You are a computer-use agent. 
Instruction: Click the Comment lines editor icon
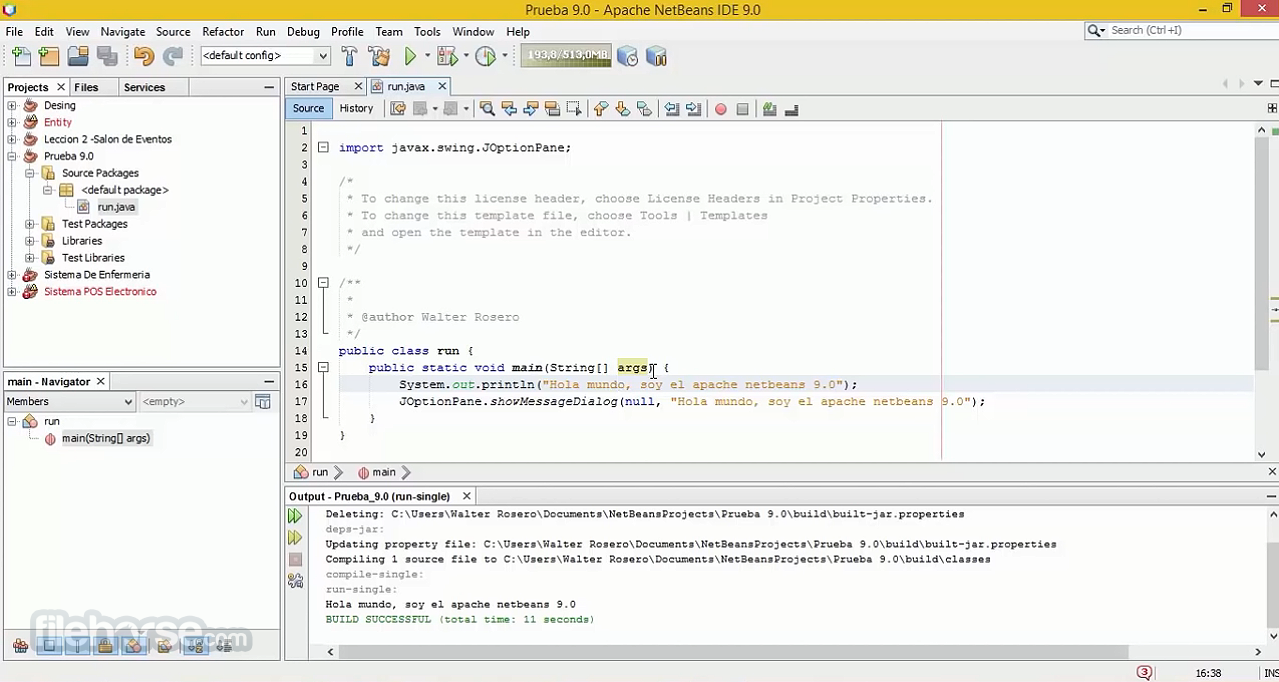pos(769,109)
